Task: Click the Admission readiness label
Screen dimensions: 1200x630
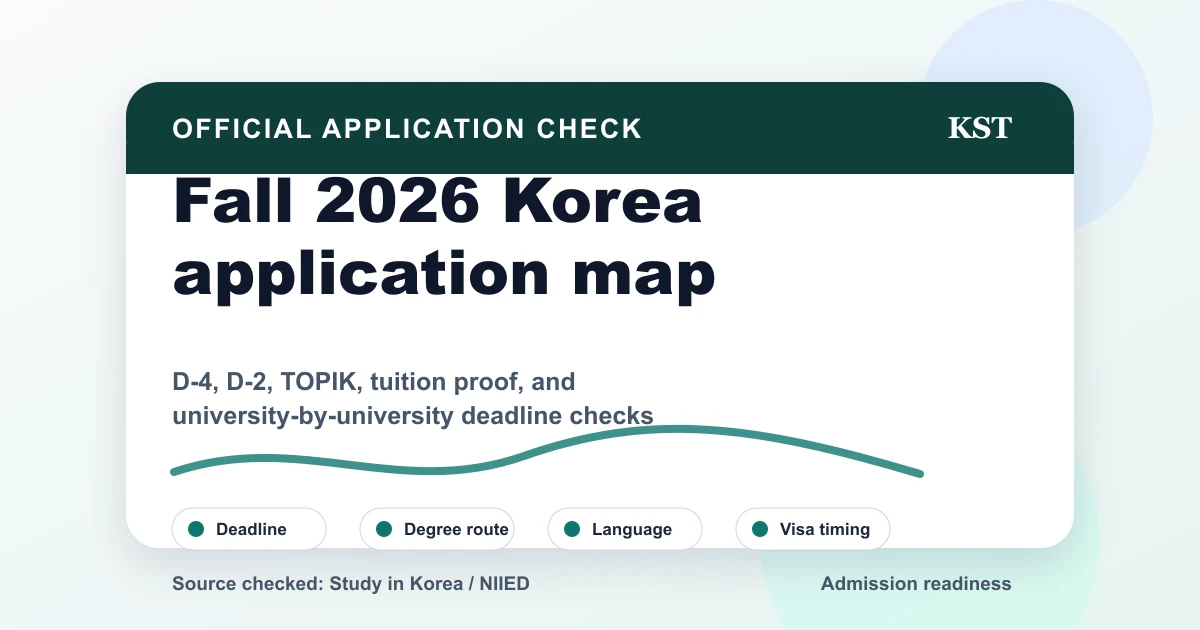Action: (916, 583)
